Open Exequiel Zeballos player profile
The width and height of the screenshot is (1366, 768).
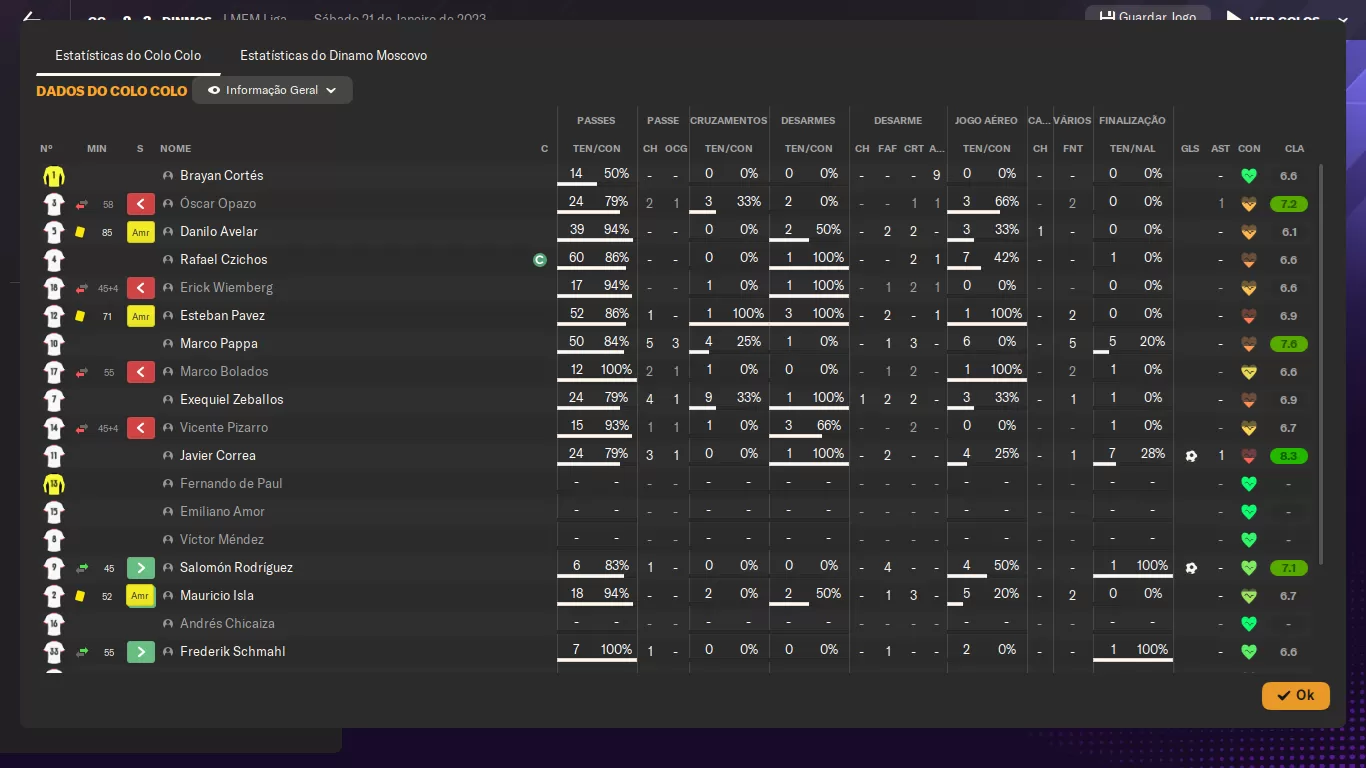232,400
